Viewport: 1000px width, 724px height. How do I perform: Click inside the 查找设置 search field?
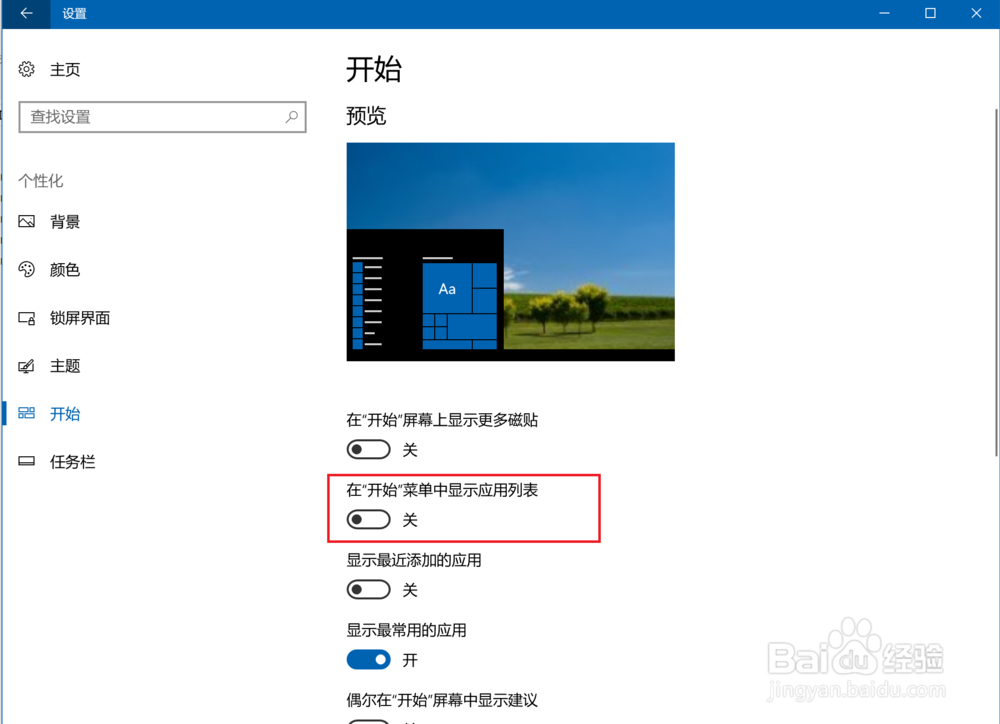[x=150, y=117]
